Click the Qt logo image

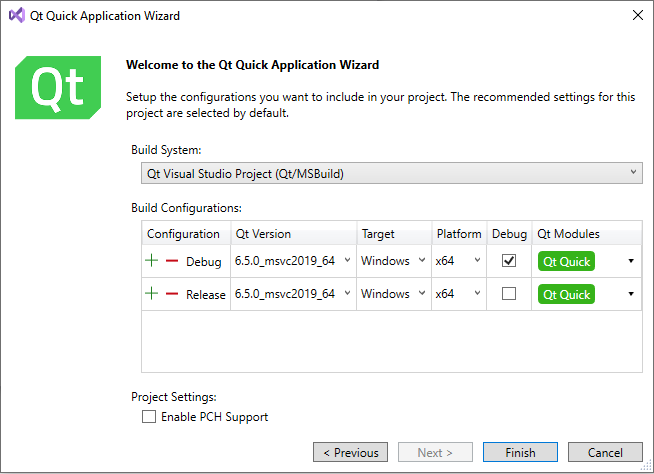pyautogui.click(x=58, y=88)
